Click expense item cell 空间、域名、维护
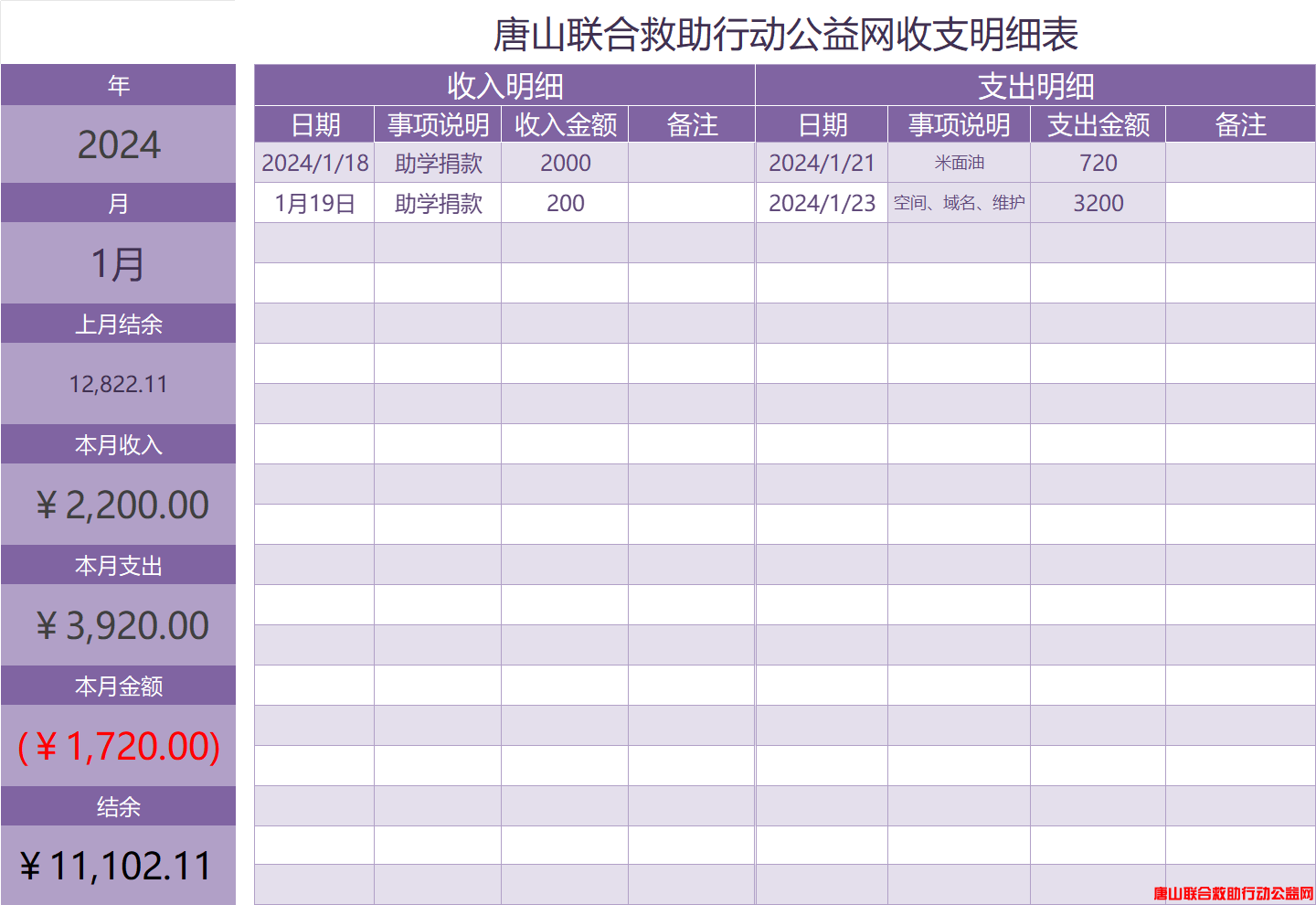The height and width of the screenshot is (905, 1316). coord(959,203)
